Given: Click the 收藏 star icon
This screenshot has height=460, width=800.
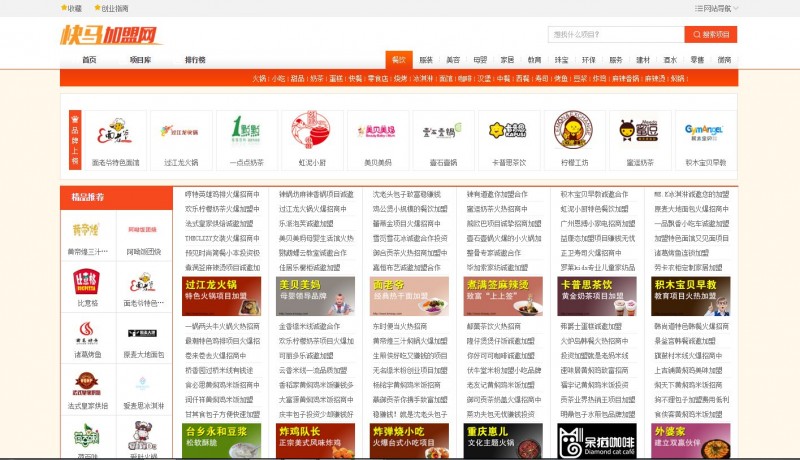Looking at the screenshot, I should point(64,8).
